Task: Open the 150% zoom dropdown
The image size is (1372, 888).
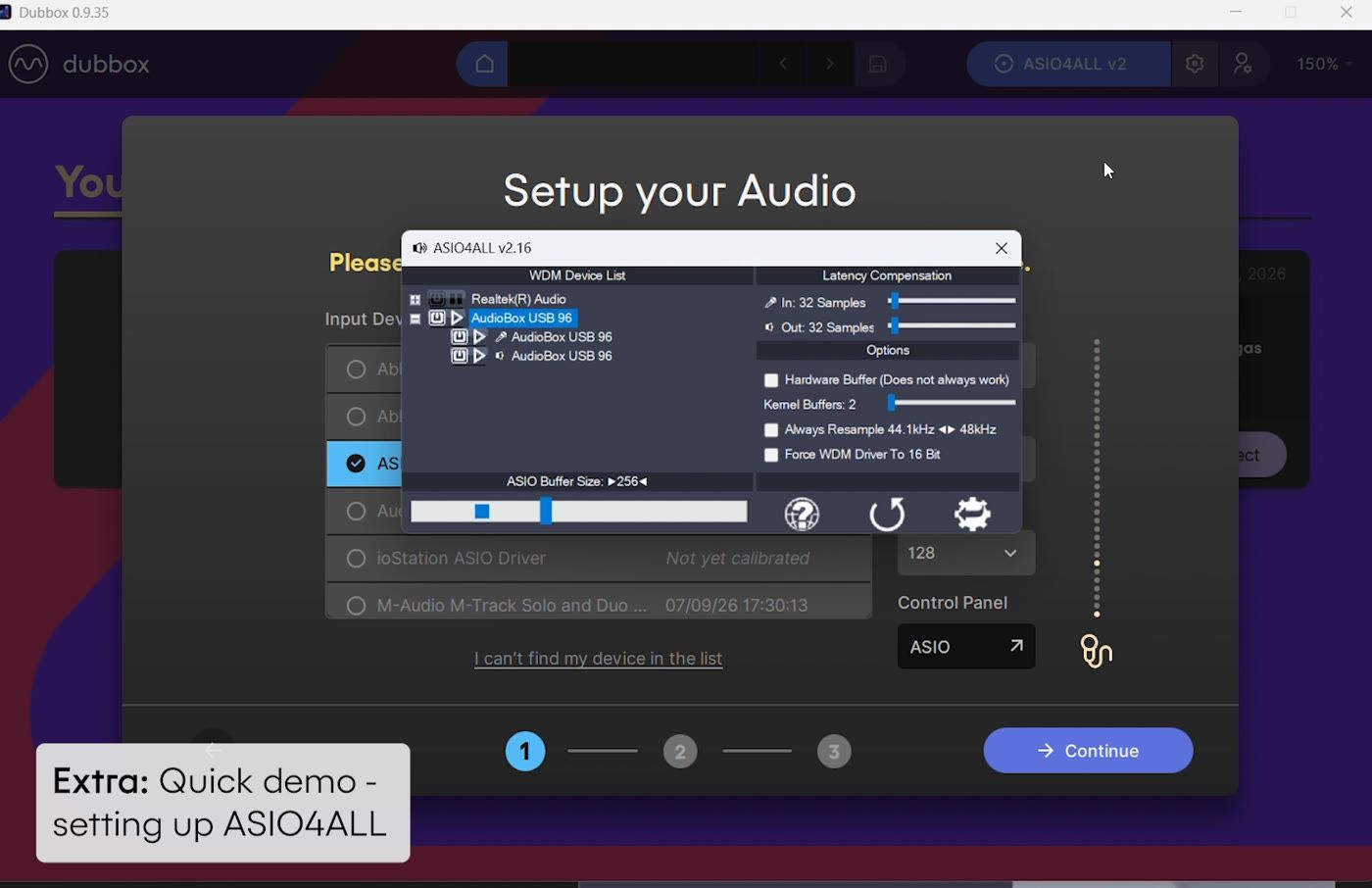Action: 1324,64
